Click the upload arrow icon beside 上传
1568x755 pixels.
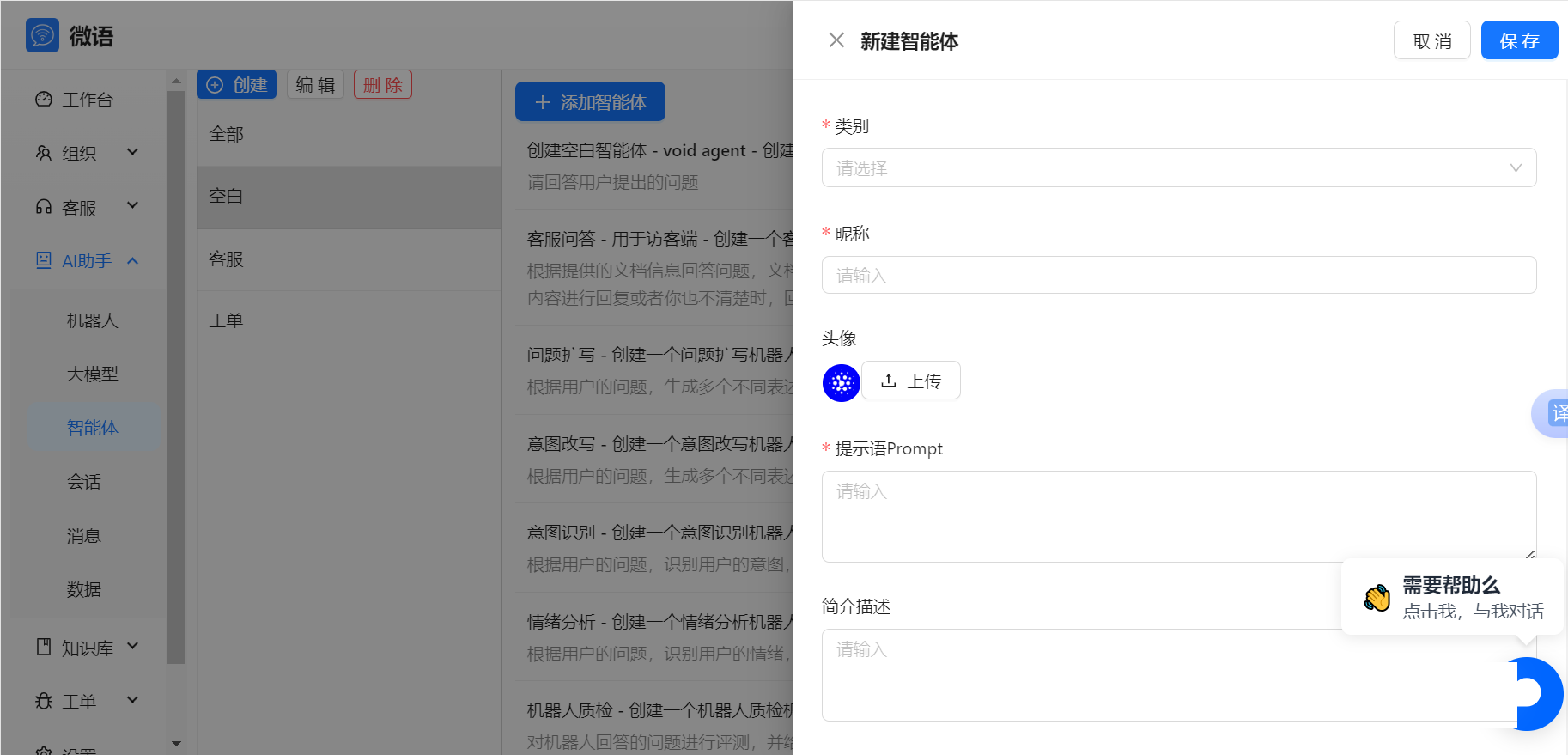pyautogui.click(x=889, y=381)
